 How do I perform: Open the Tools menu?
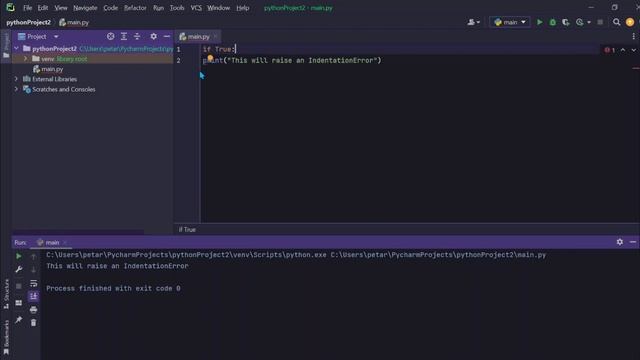point(177,8)
